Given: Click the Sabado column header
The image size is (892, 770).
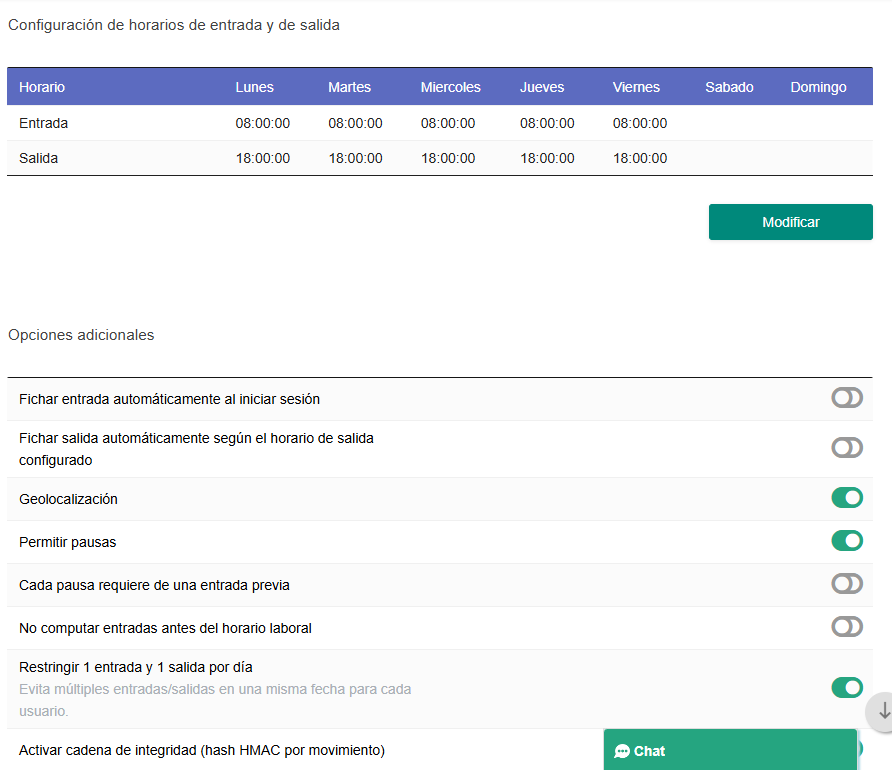Looking at the screenshot, I should 729,87.
